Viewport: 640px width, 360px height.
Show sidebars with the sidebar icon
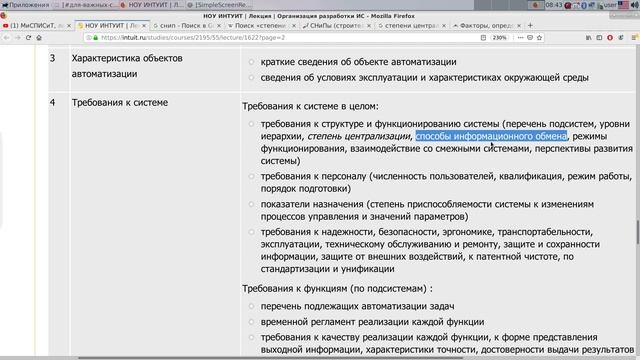tap(599, 38)
